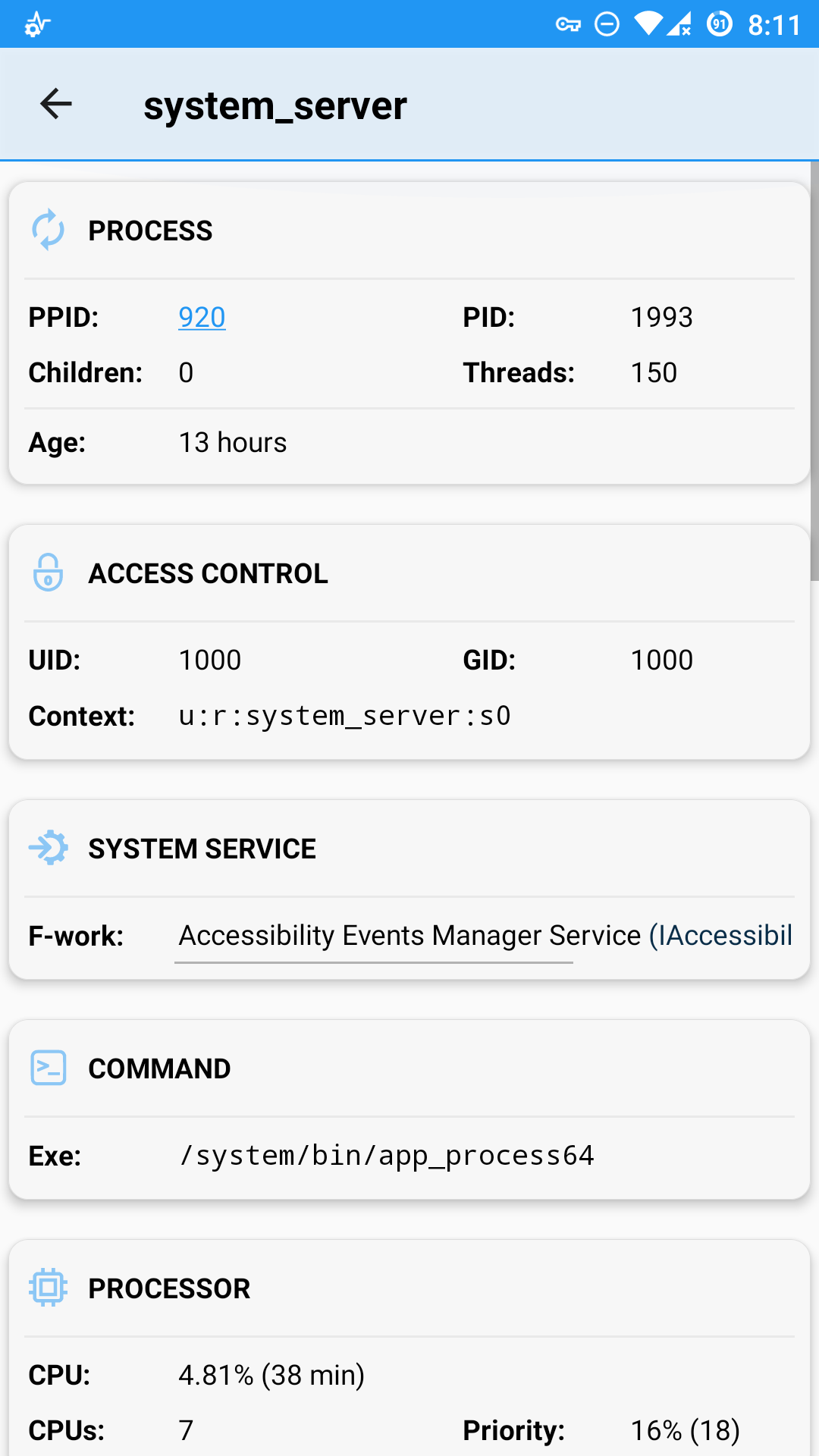Tap the Wi-Fi signal status icon

tap(647, 24)
